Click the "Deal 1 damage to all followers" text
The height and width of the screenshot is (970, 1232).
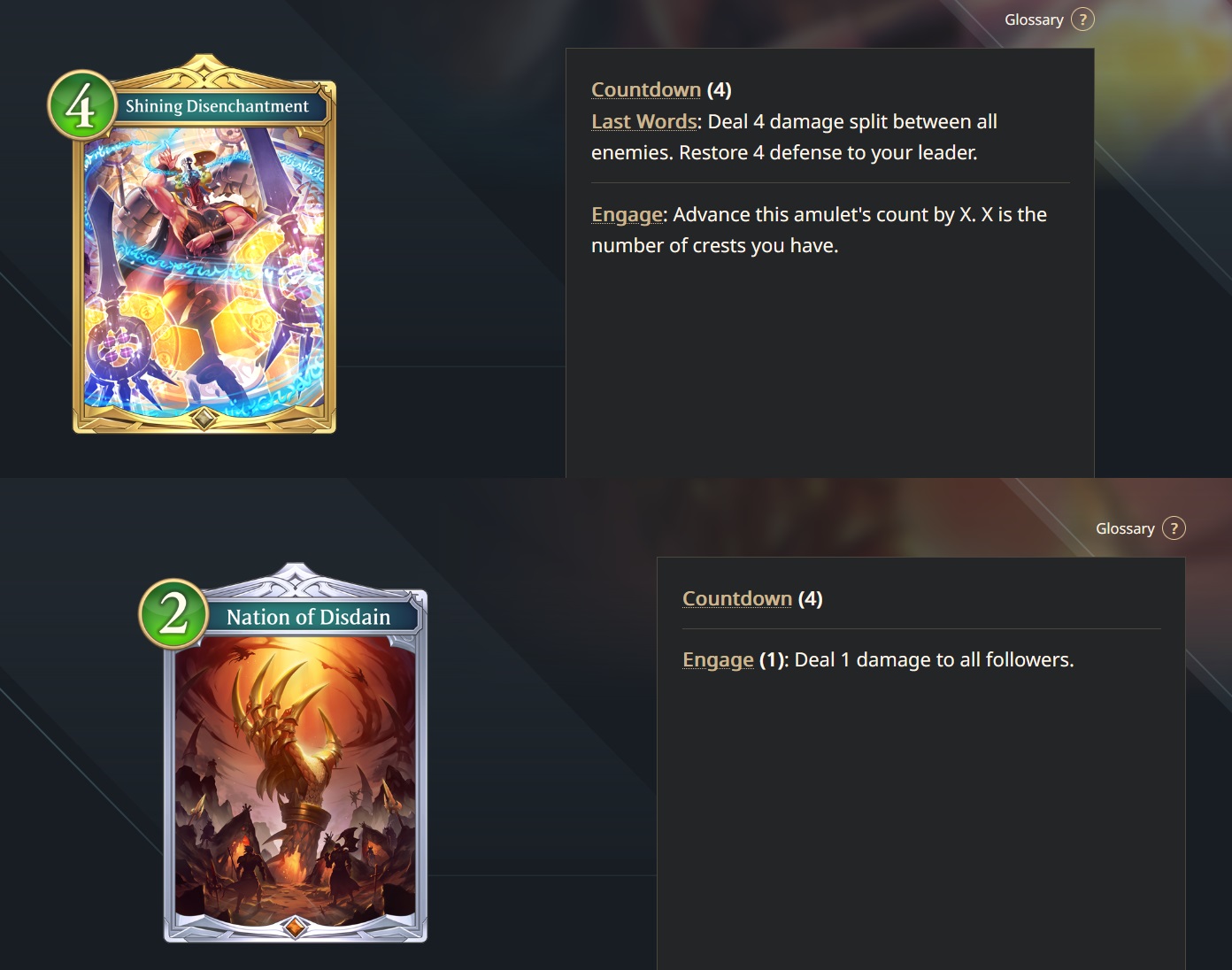(x=934, y=660)
